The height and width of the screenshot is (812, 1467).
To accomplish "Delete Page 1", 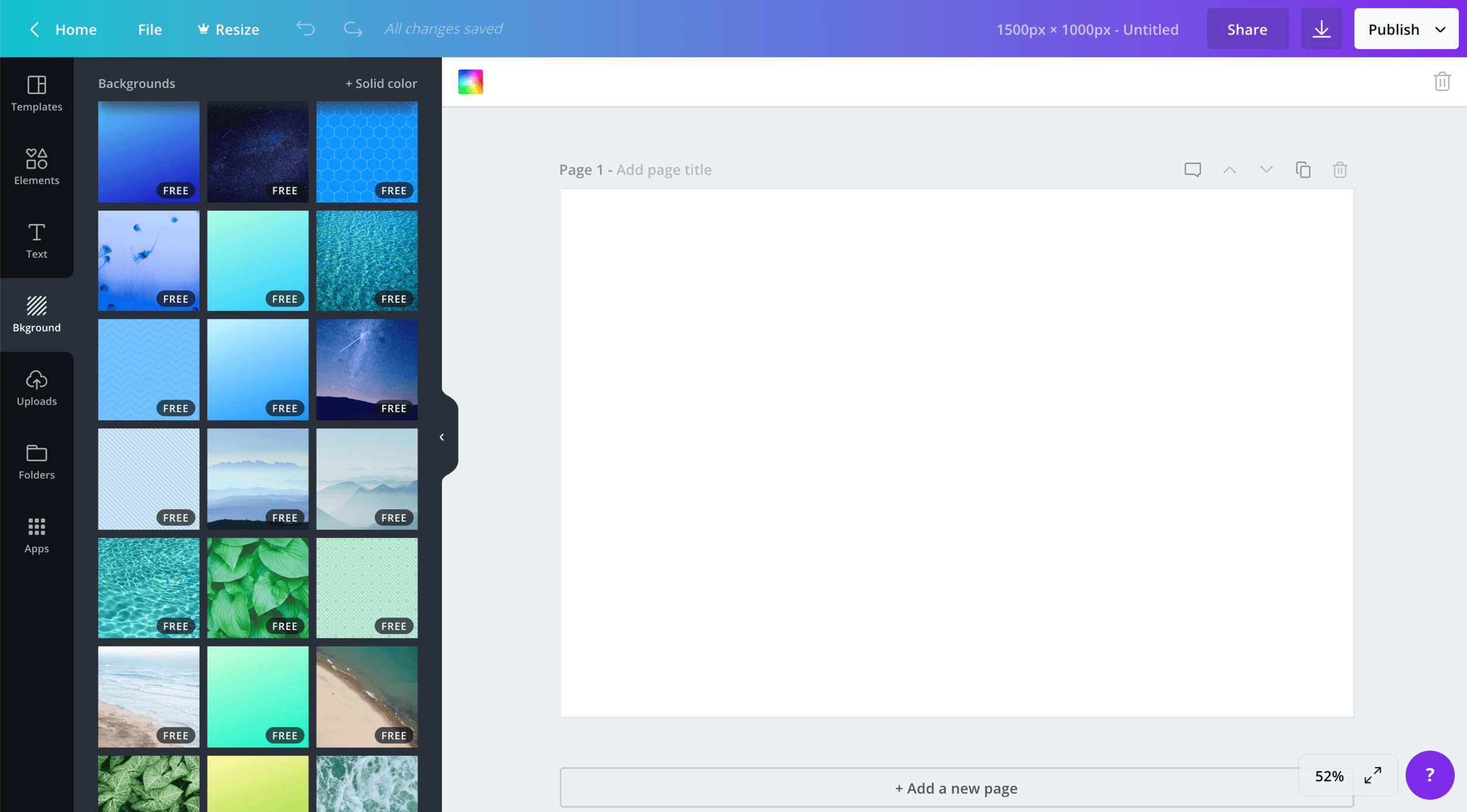I will (x=1338, y=170).
